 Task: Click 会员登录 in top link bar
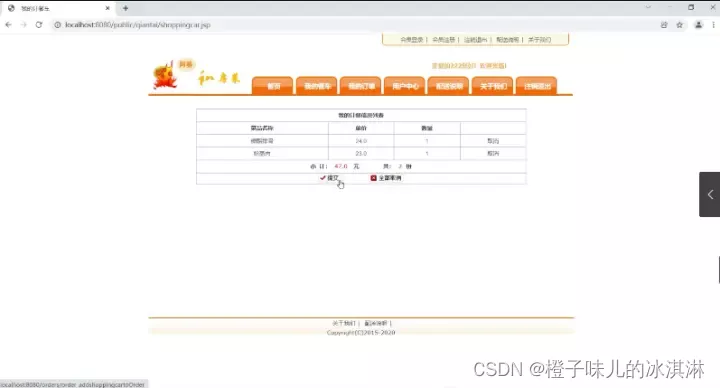[x=411, y=40]
